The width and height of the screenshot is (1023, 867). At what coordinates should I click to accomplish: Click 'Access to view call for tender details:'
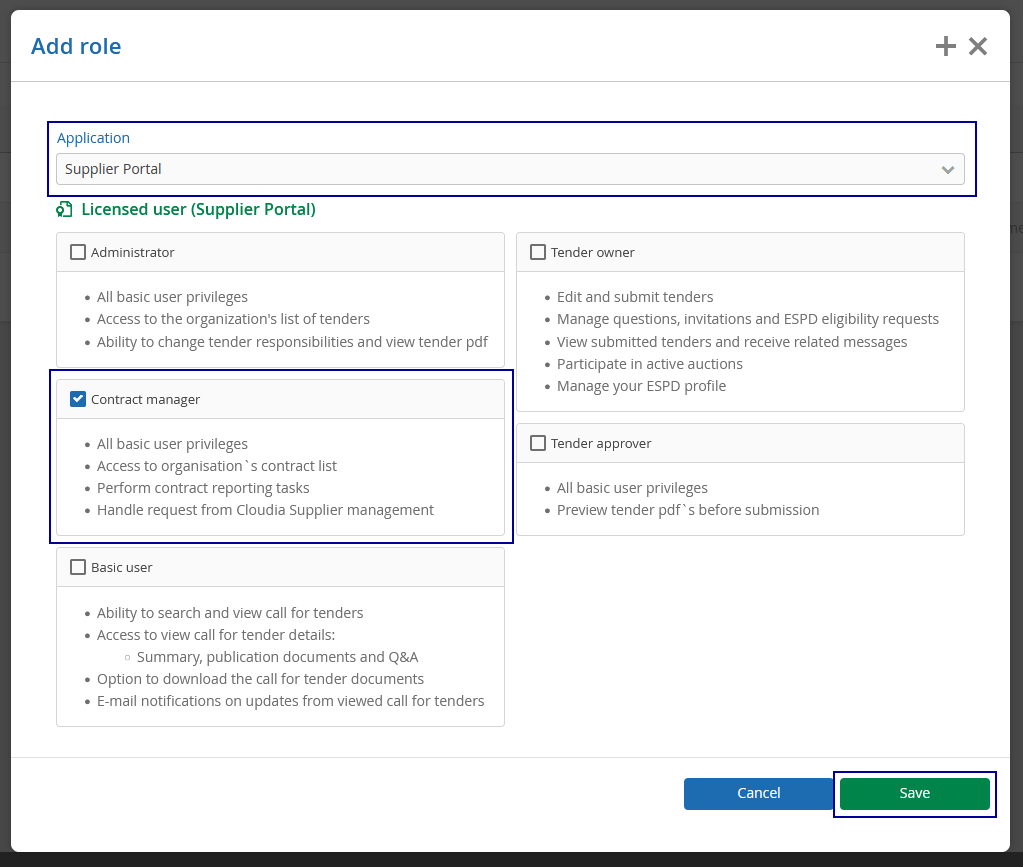pos(216,635)
